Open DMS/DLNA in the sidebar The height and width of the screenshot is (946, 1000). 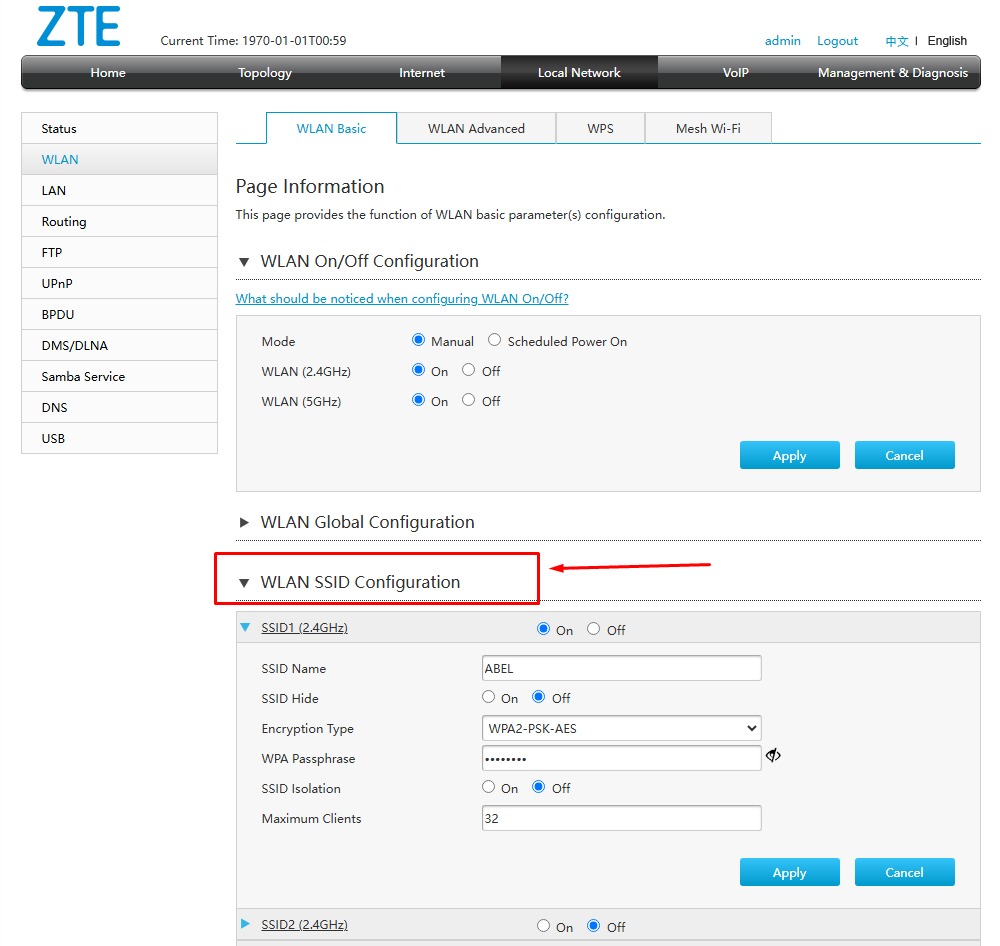(x=119, y=345)
